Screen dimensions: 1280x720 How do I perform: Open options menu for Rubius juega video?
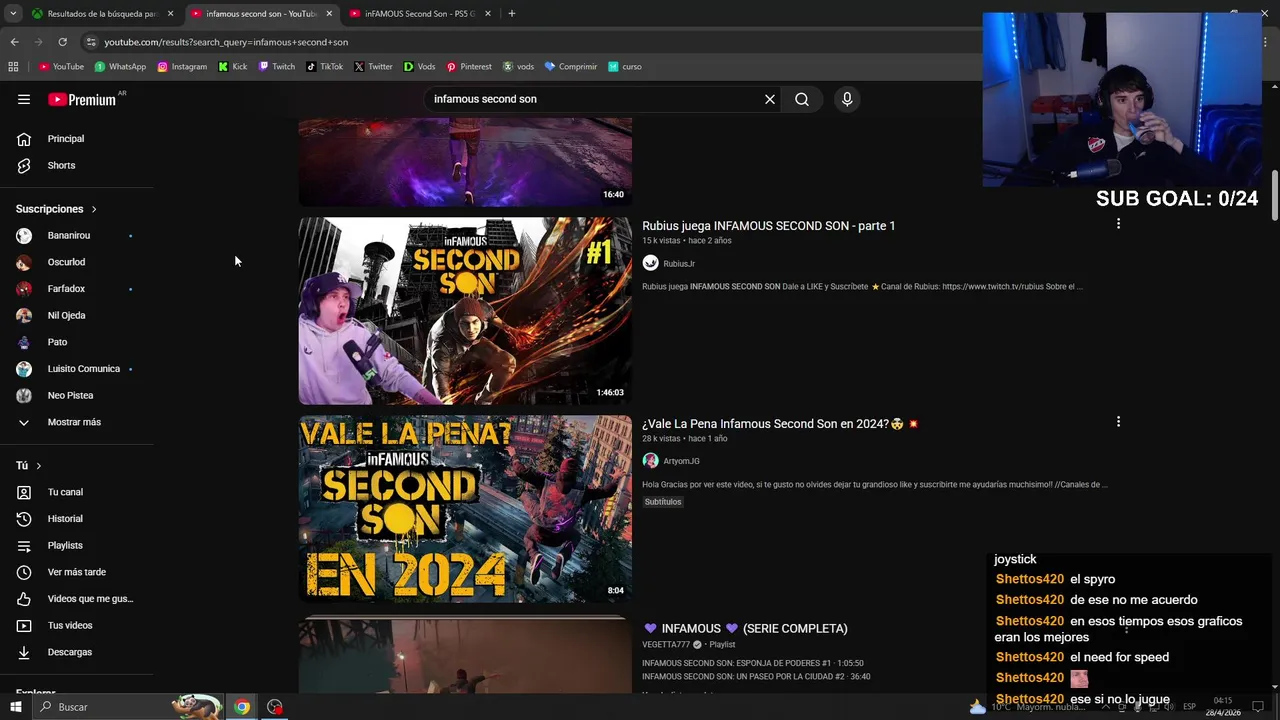(1118, 224)
